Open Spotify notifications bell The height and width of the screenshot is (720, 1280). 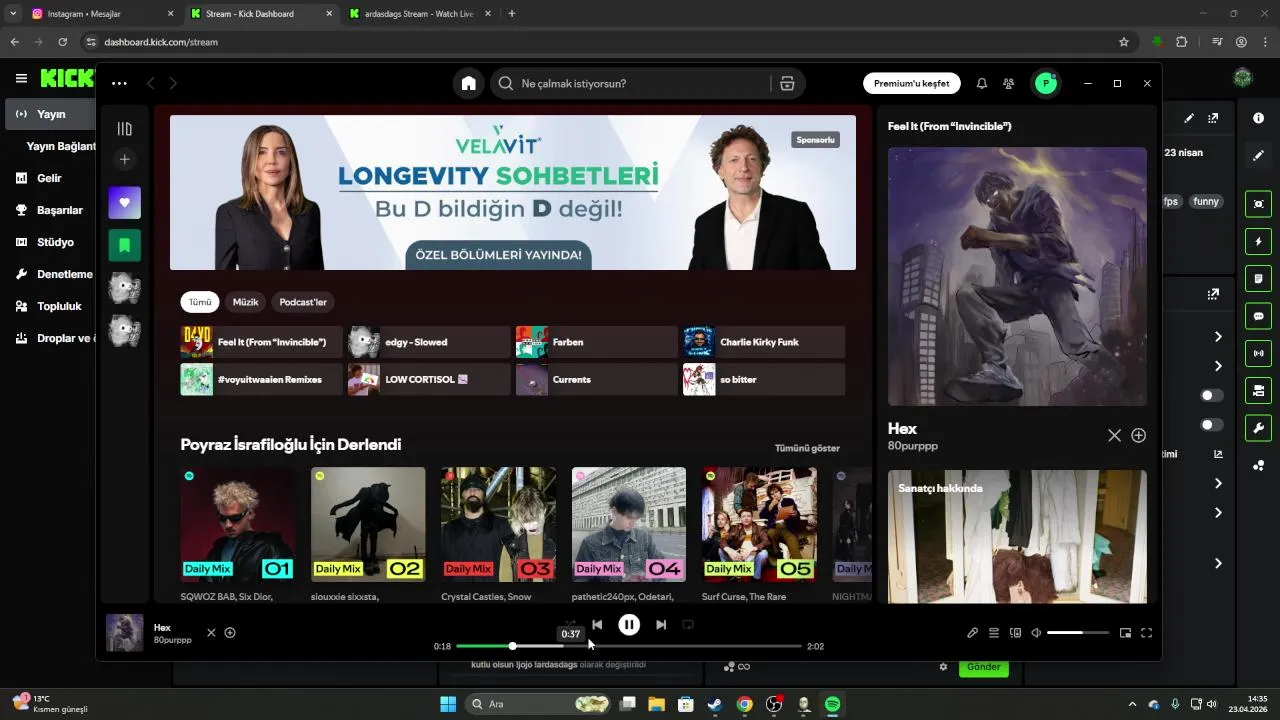(981, 84)
